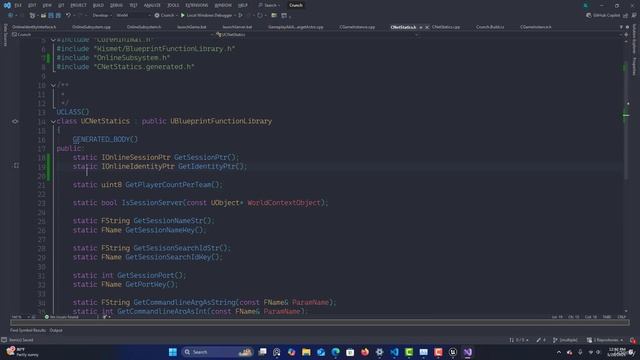This screenshot has width=640, height=360.
Task: Open the Extensions menu
Action: (197, 5)
